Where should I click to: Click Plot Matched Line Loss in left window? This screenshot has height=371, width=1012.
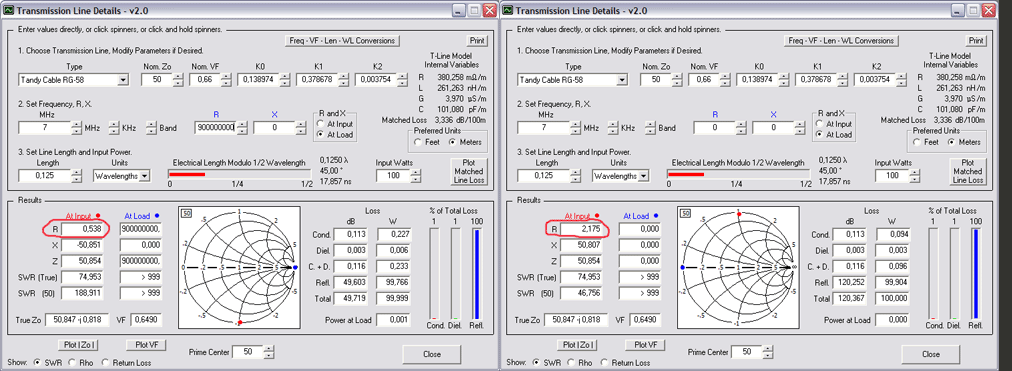(469, 172)
